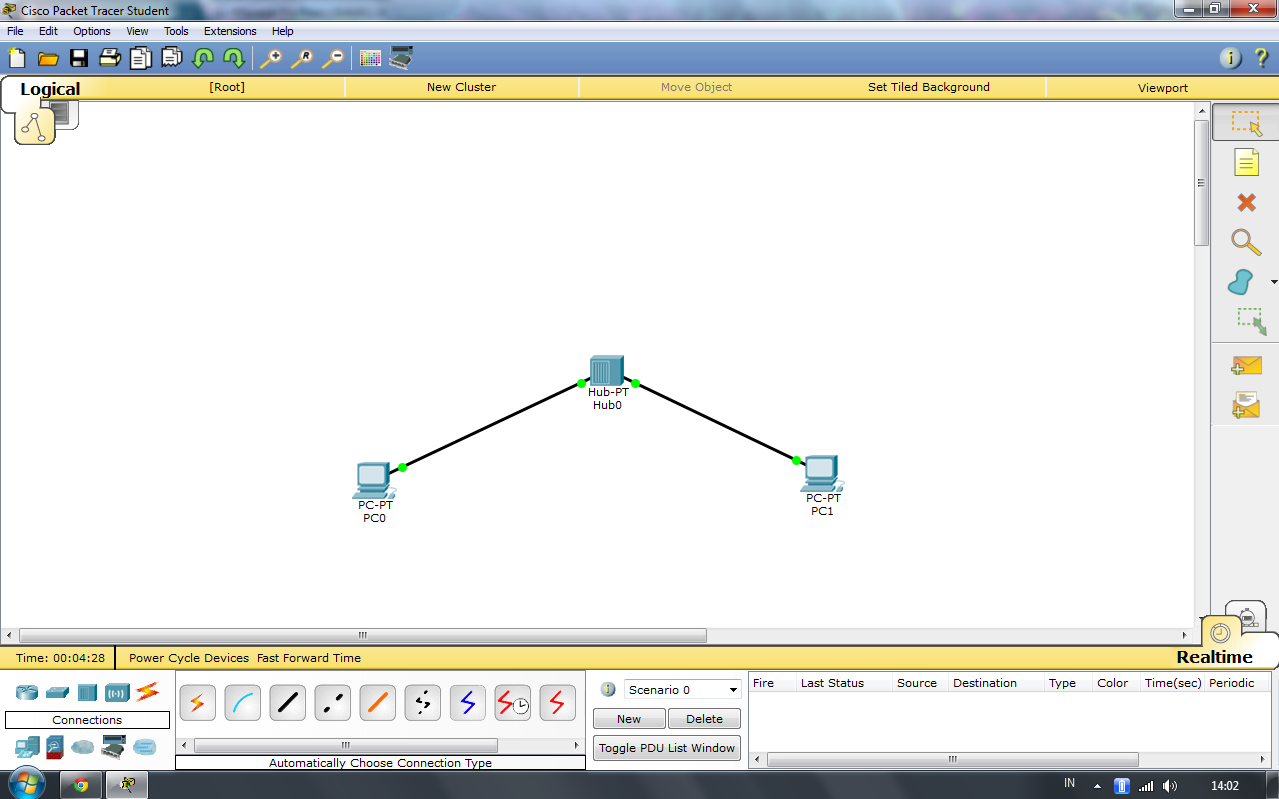Pick the Copper Straight-Through black cable
Viewport: 1279px width, 799px height.
287,703
